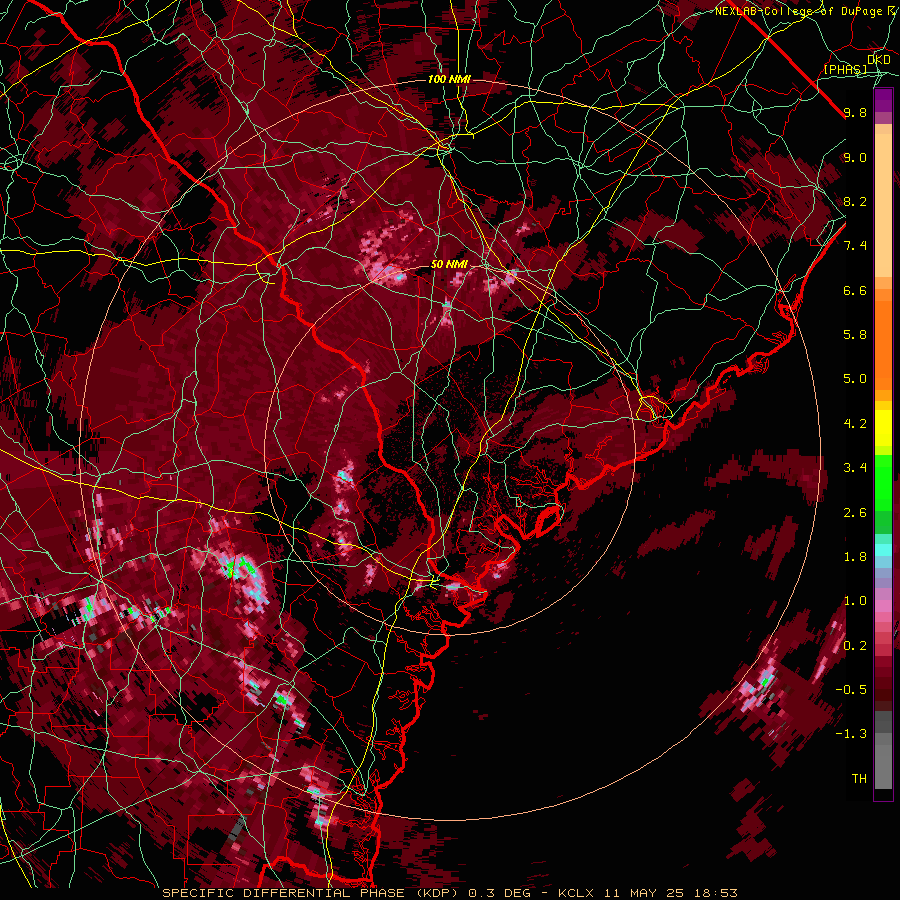Viewport: 900px width, 900px height.
Task: Click the KCLX radar station identifier
Action: (x=576, y=893)
